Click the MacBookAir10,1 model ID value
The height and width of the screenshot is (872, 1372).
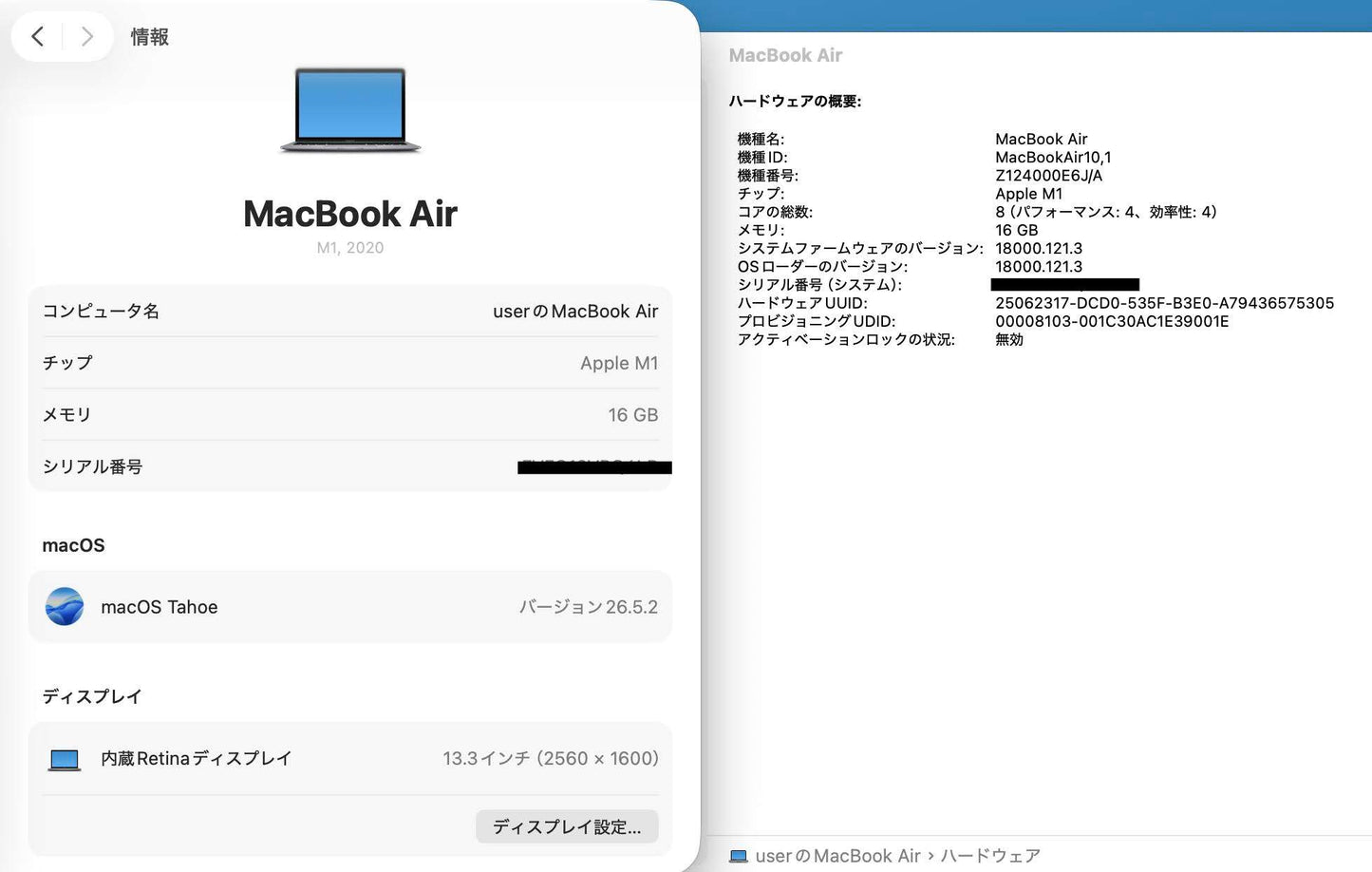[1053, 158]
